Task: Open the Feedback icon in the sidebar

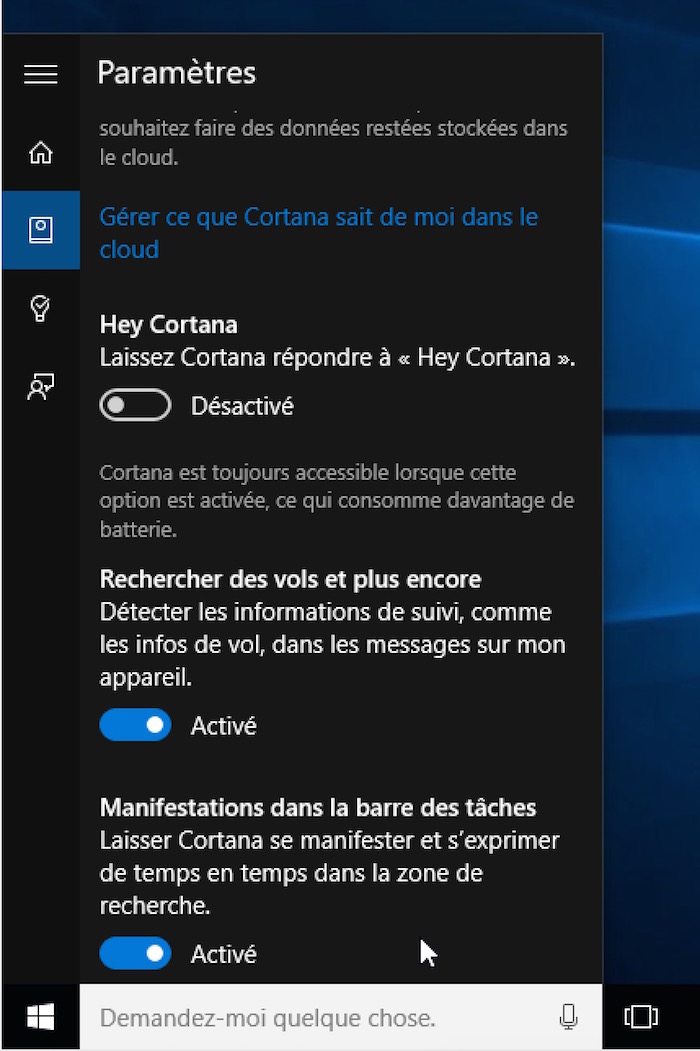Action: tap(41, 386)
